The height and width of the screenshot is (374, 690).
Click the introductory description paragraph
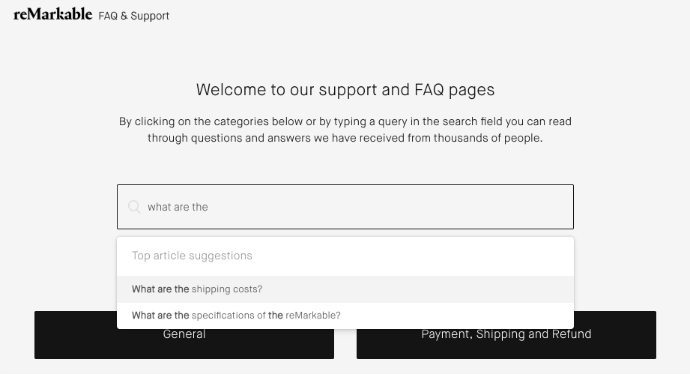click(x=345, y=130)
